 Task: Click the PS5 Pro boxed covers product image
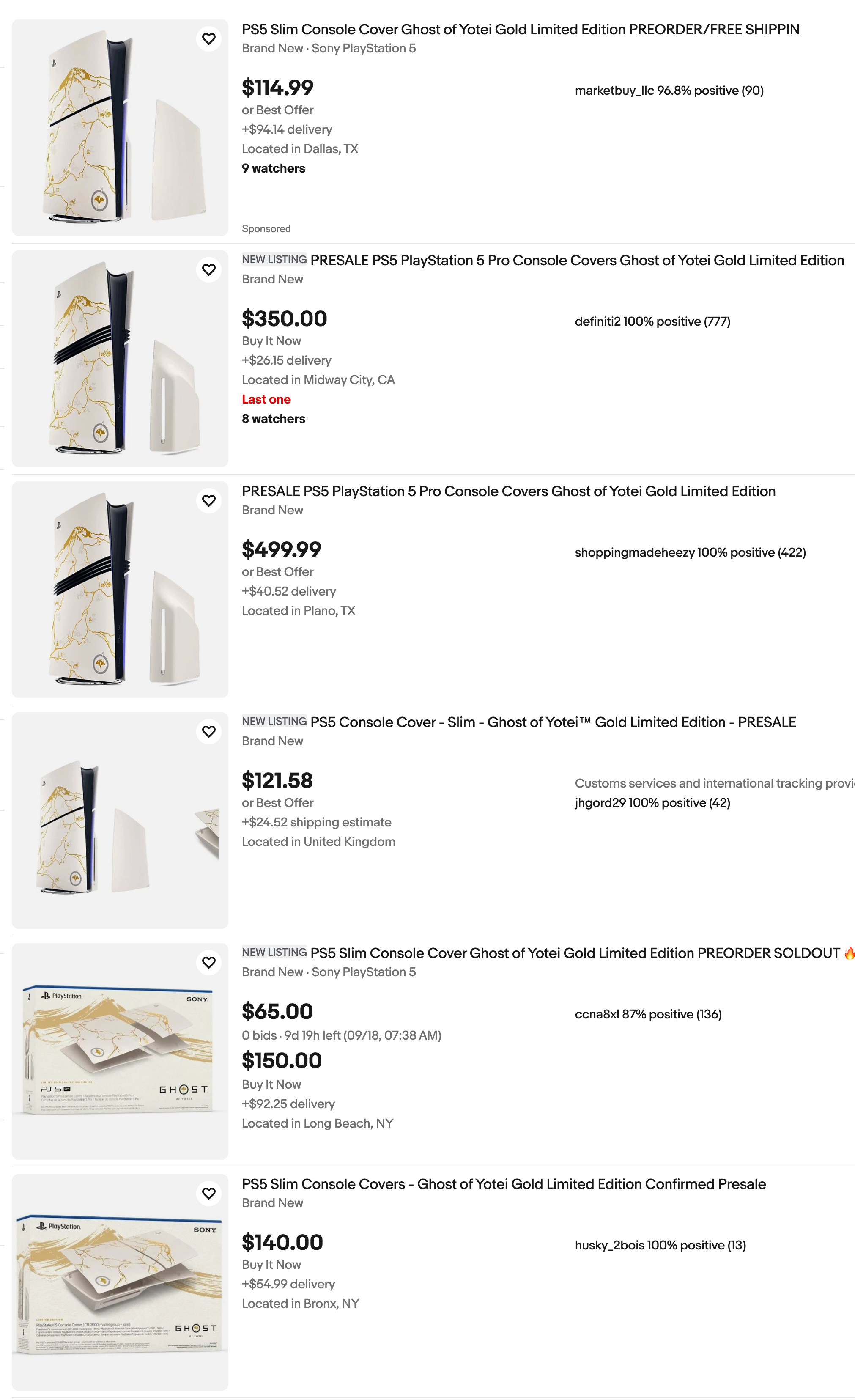pos(120,1052)
